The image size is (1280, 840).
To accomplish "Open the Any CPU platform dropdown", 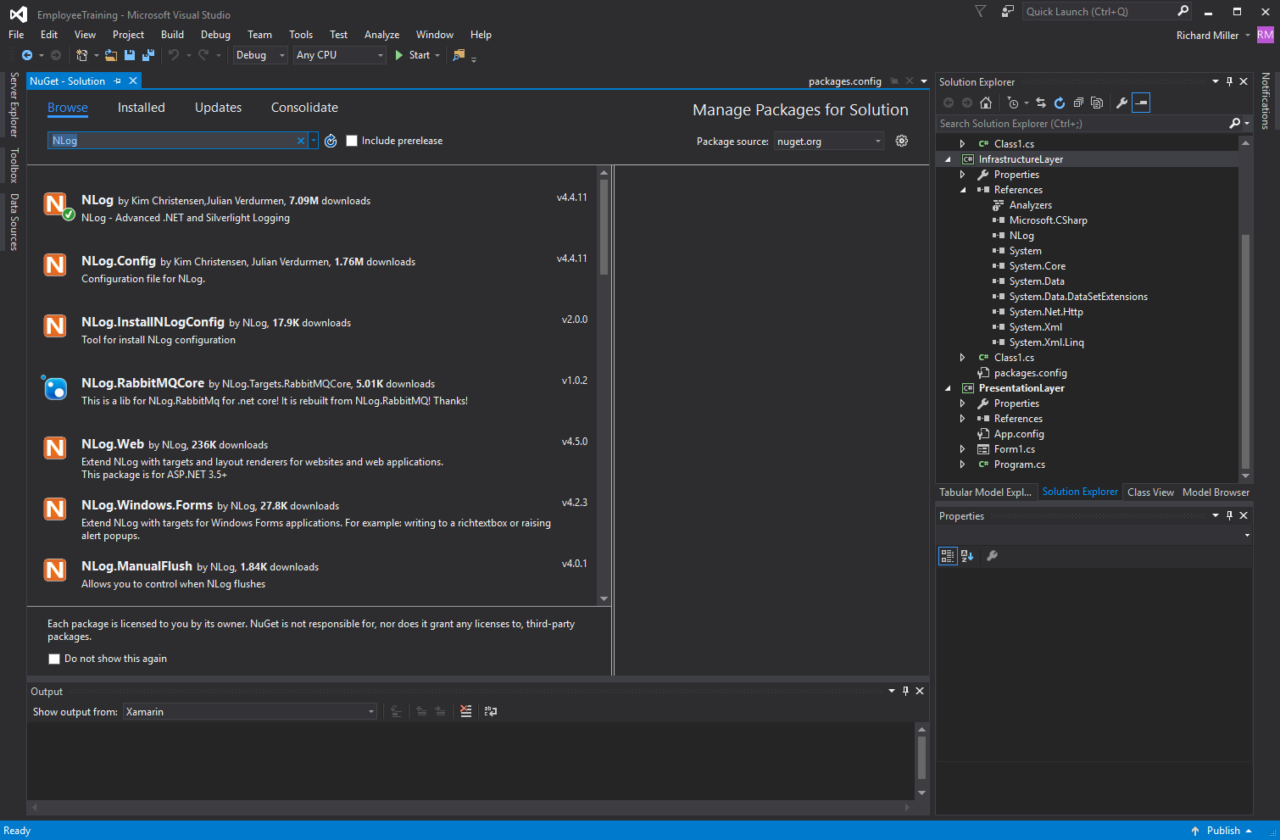I will point(340,55).
